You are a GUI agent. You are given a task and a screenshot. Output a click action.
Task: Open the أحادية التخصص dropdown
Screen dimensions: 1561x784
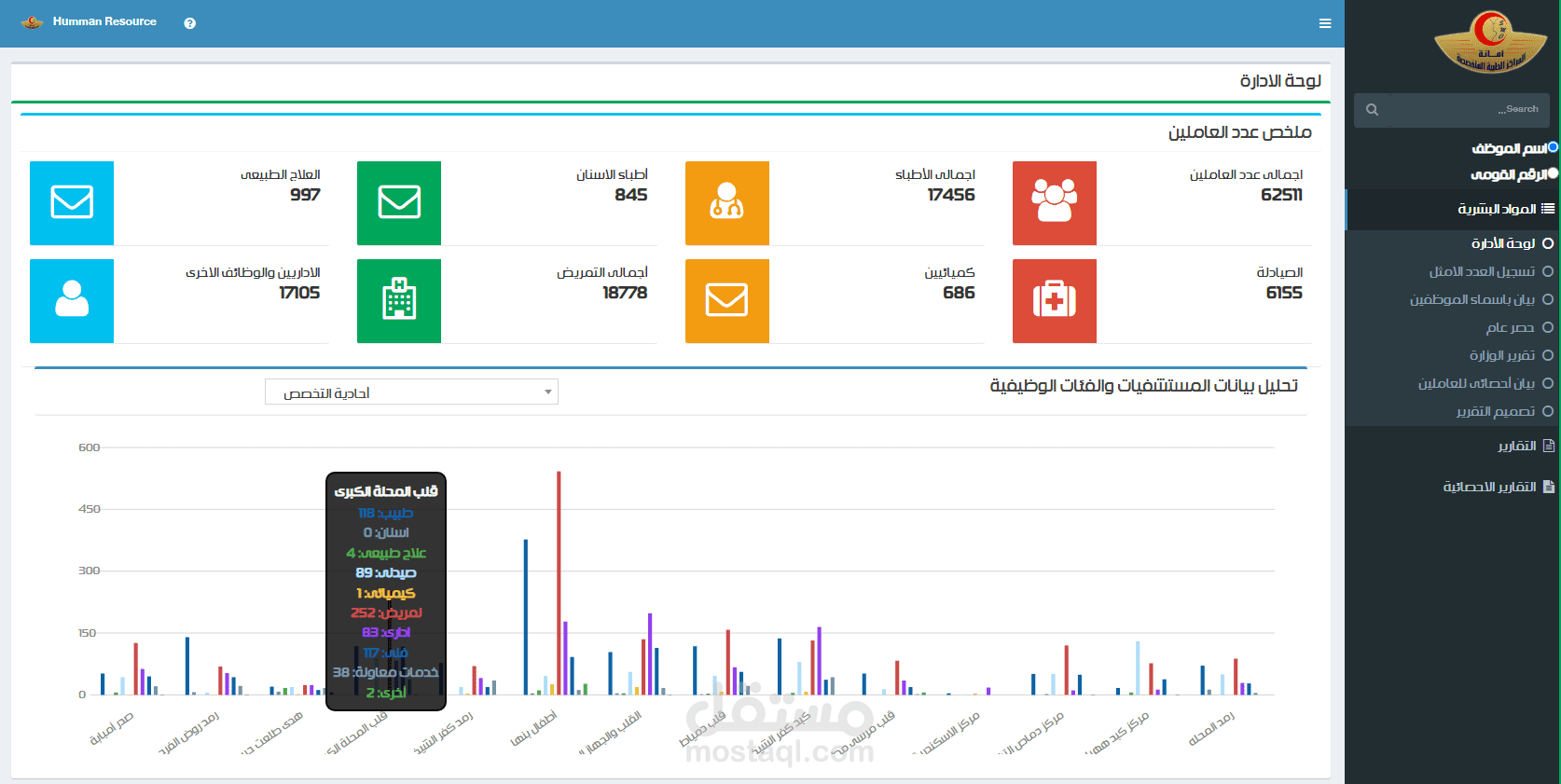click(411, 392)
